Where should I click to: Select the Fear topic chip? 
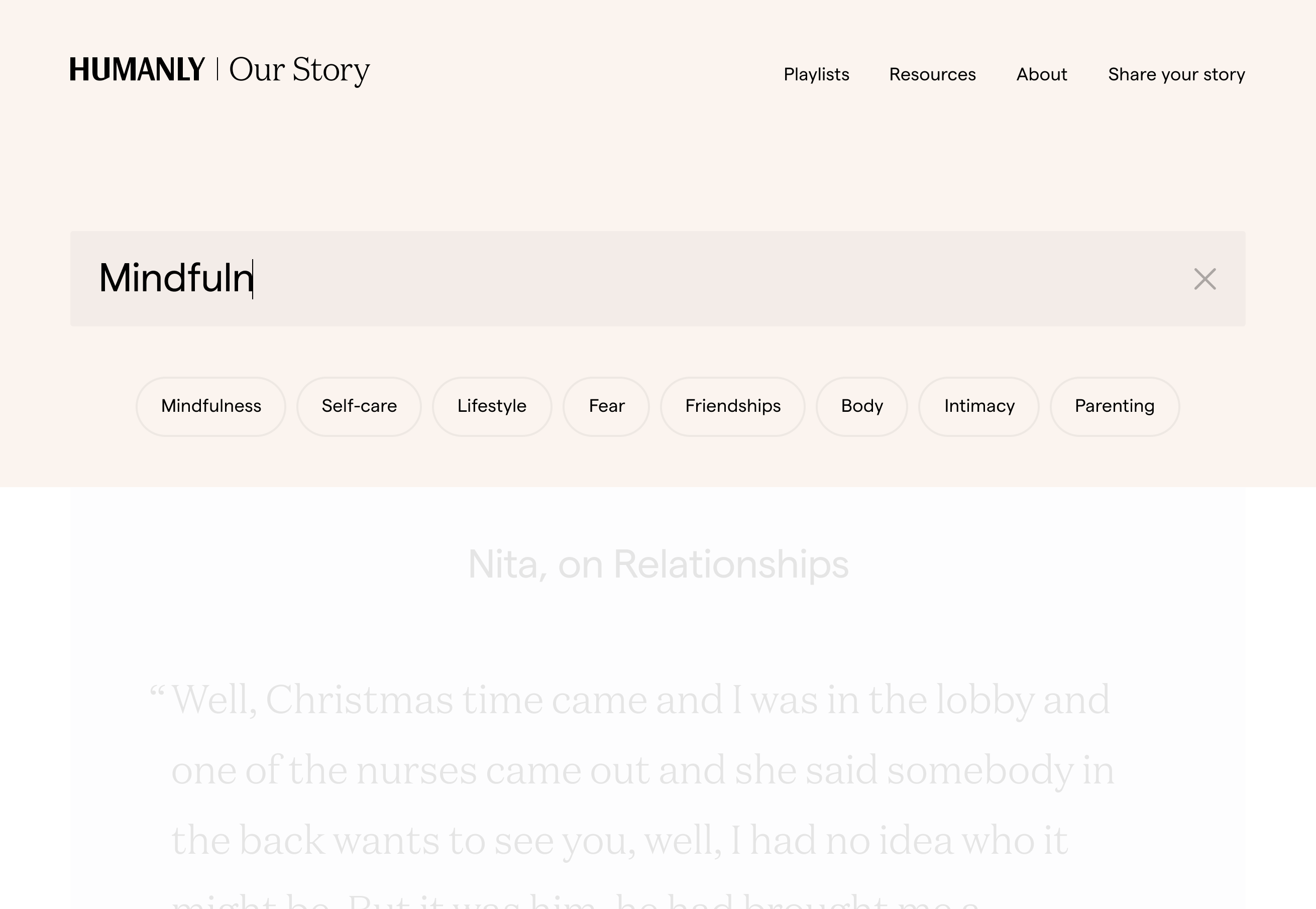click(606, 406)
